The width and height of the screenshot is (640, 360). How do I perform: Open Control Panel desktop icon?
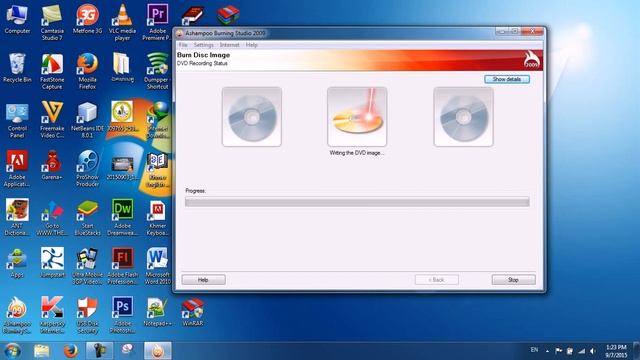(17, 120)
